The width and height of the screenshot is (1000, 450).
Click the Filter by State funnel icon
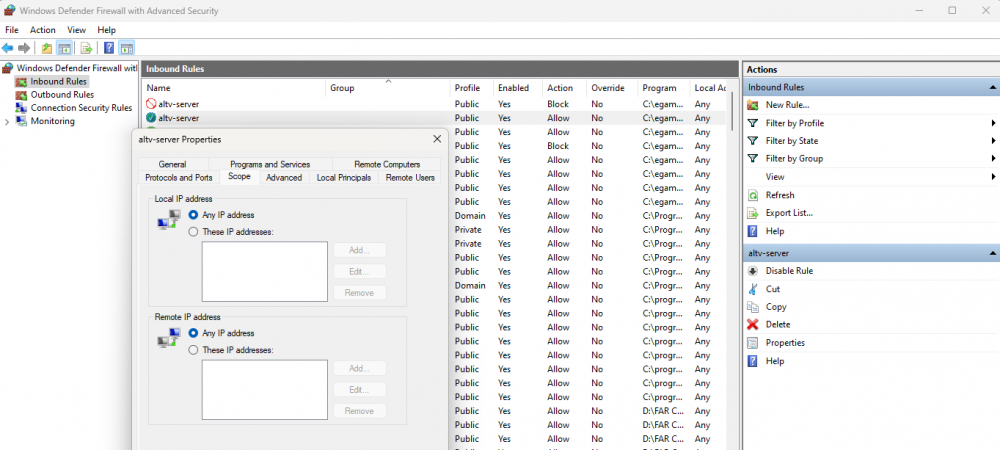(x=753, y=141)
